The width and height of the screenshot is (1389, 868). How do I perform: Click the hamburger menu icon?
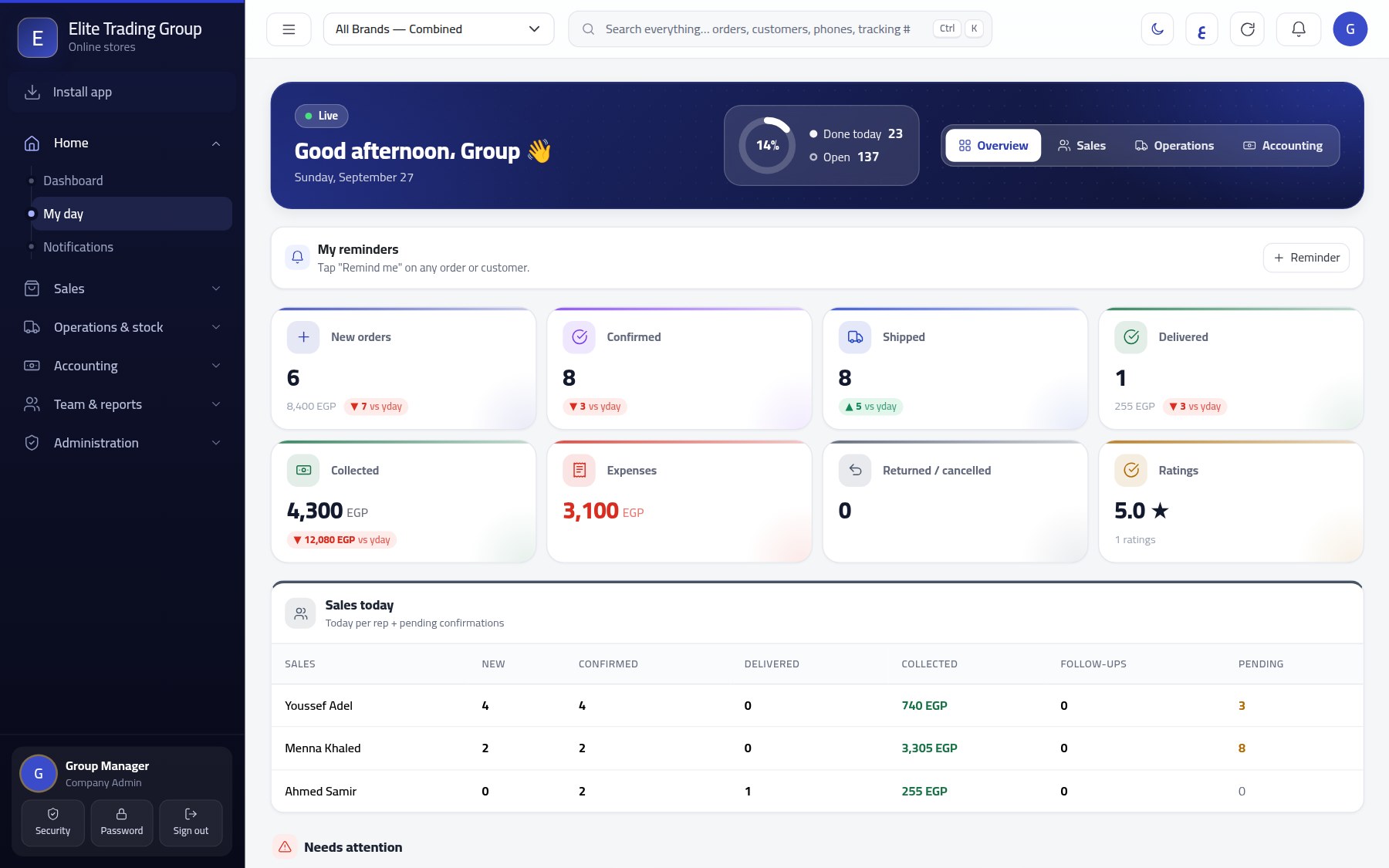click(289, 29)
